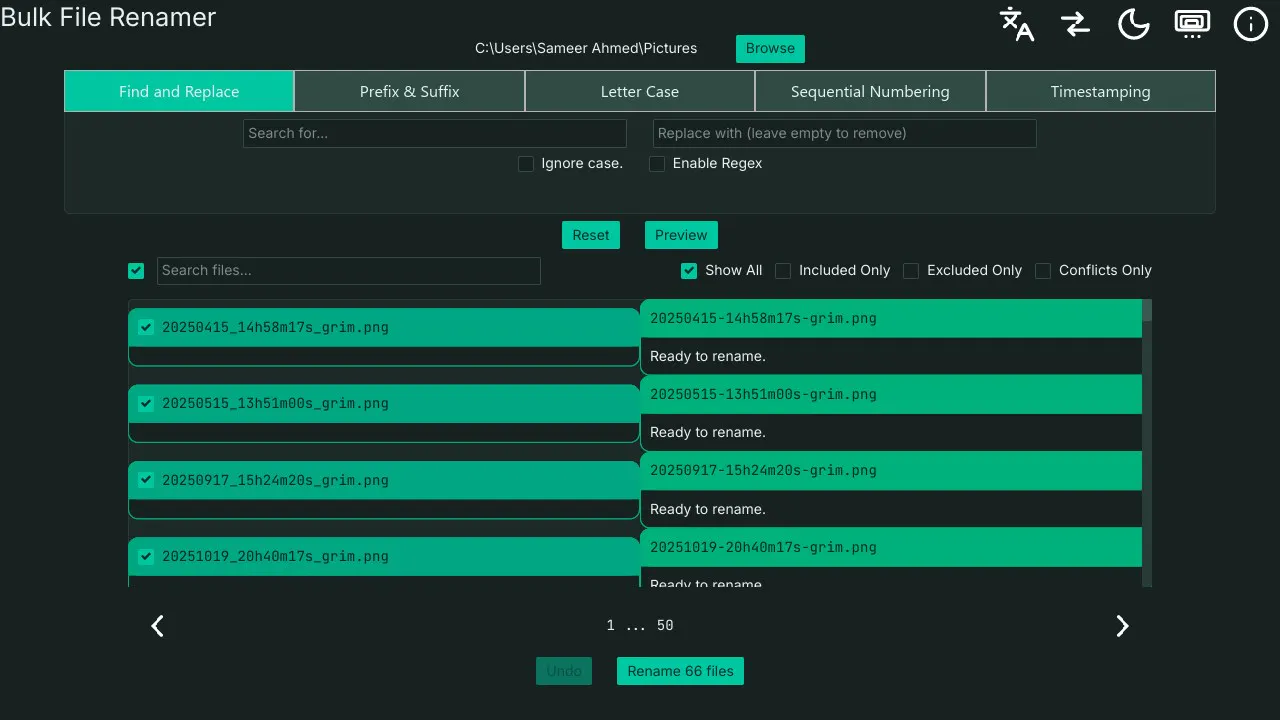Switch to the Prefix & Suffix tab

click(x=410, y=91)
